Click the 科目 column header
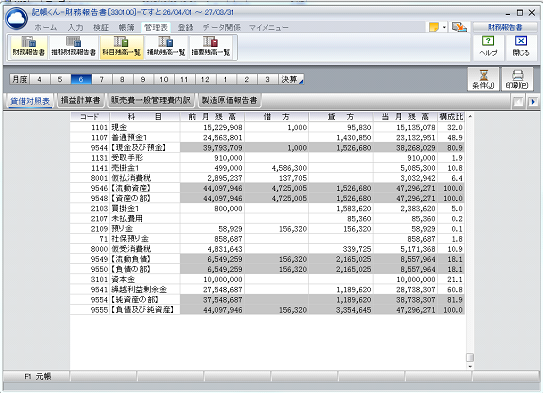Image resolution: width=543 pixels, height=393 pixels. pos(144,117)
